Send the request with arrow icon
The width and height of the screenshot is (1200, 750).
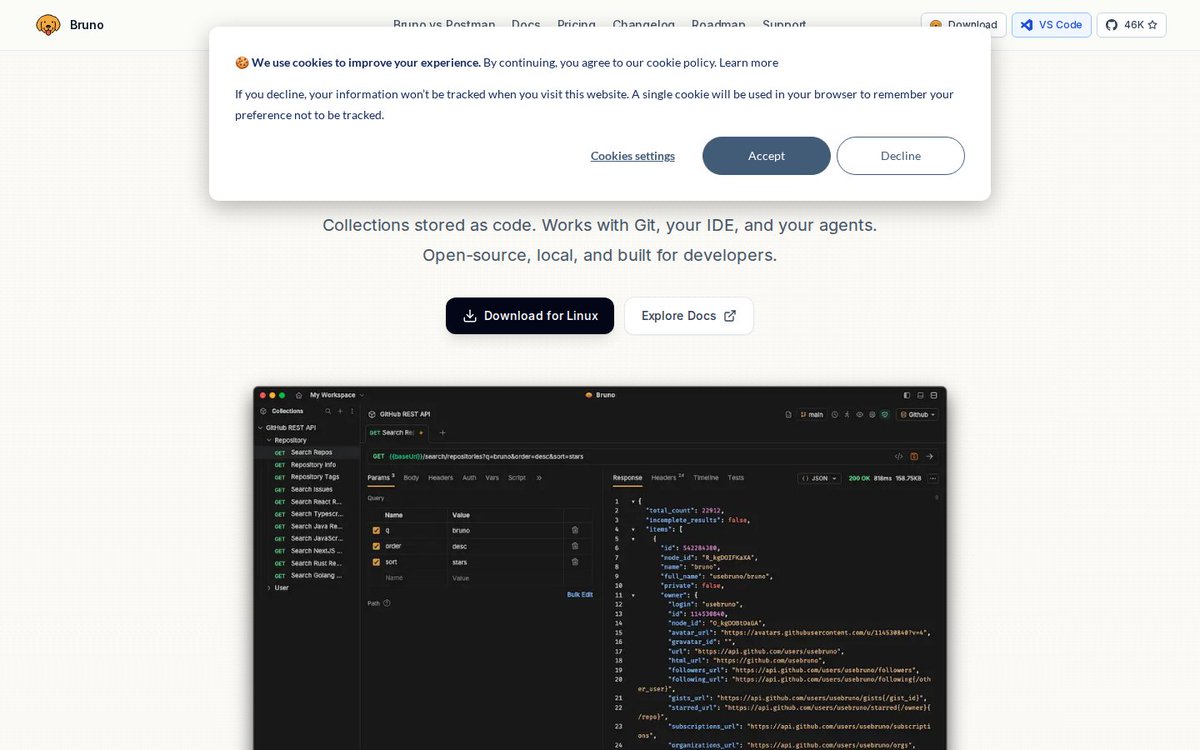pyautogui.click(x=929, y=456)
